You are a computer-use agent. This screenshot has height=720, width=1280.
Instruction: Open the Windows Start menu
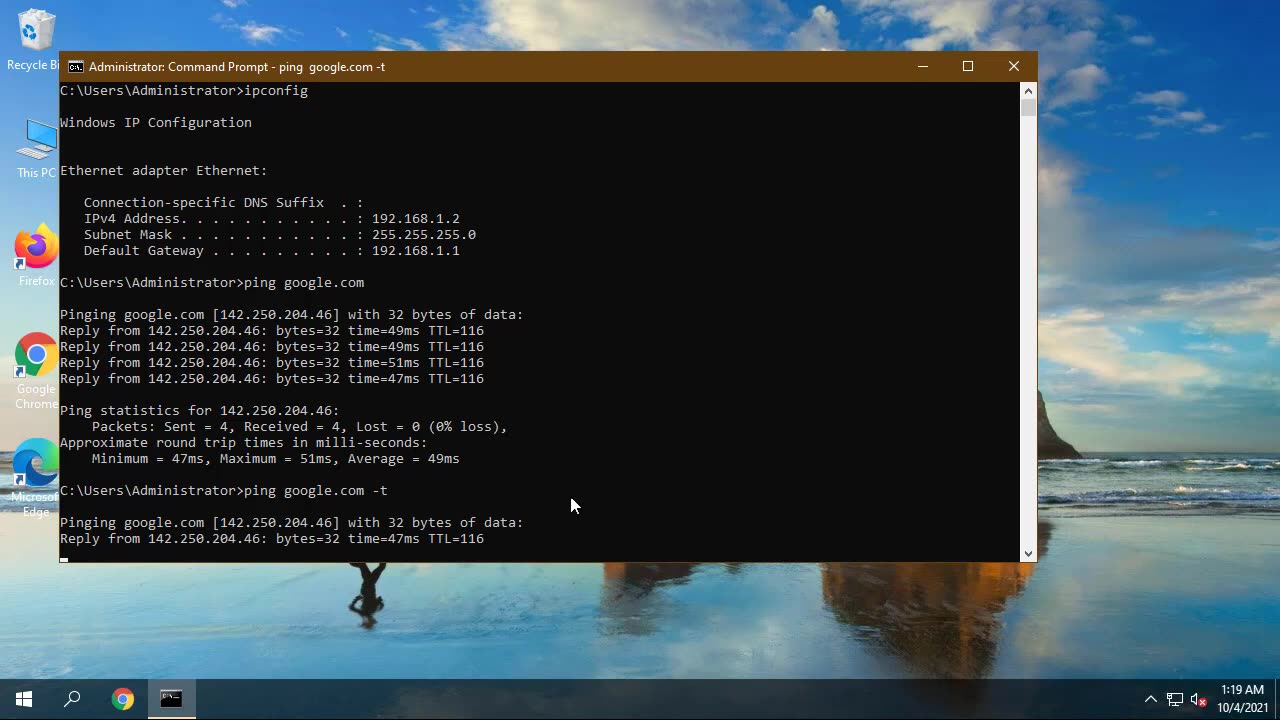pyautogui.click(x=24, y=699)
